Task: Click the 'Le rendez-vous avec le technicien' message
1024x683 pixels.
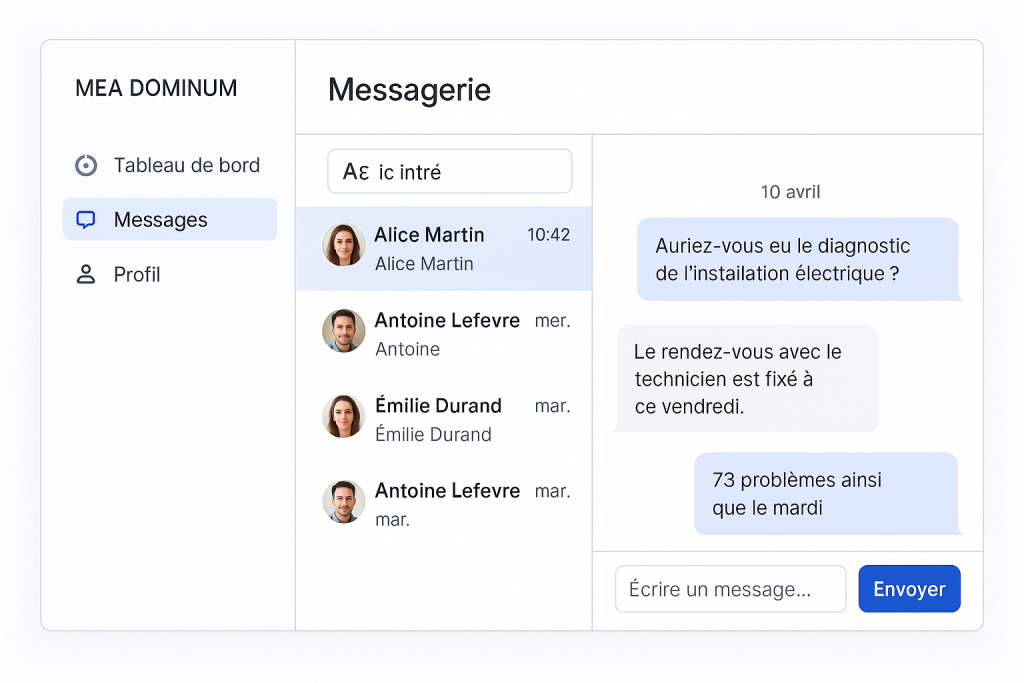Action: (746, 379)
